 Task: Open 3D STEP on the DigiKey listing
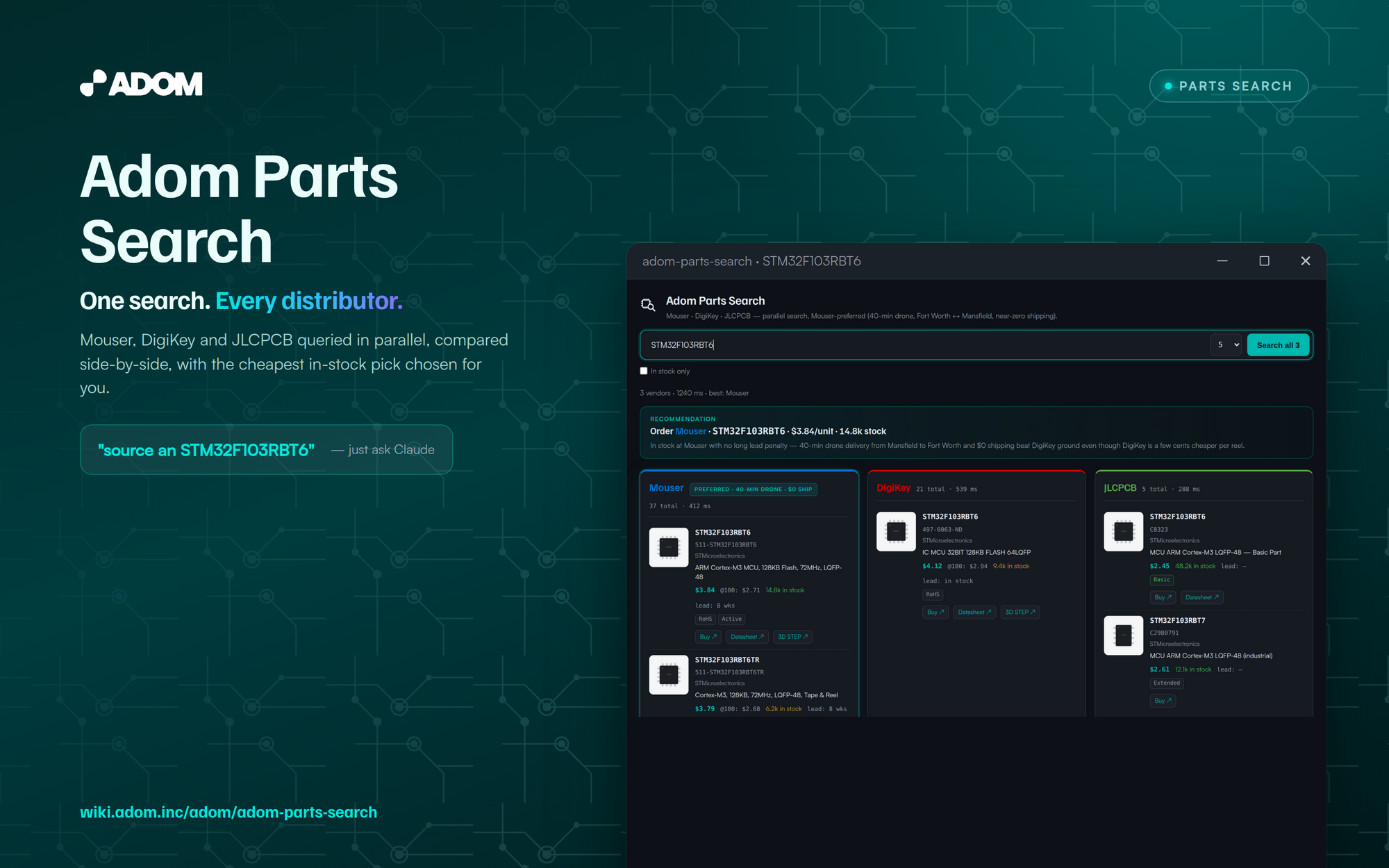pos(1020,612)
